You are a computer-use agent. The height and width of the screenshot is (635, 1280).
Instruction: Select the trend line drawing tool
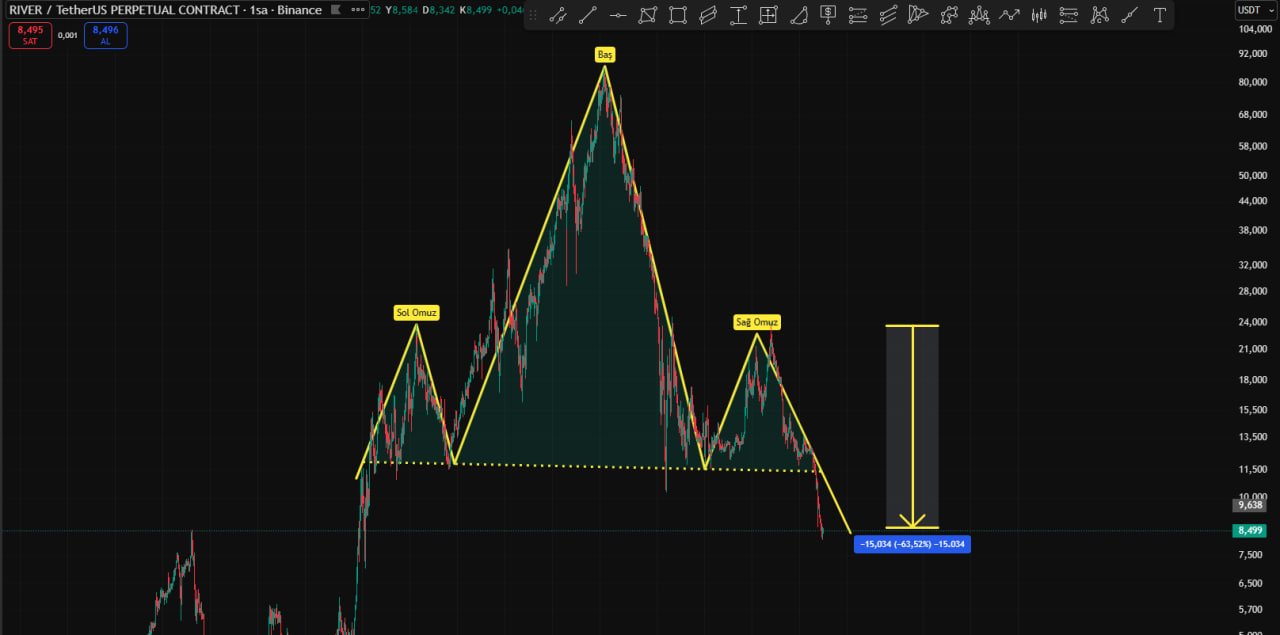(x=588, y=15)
